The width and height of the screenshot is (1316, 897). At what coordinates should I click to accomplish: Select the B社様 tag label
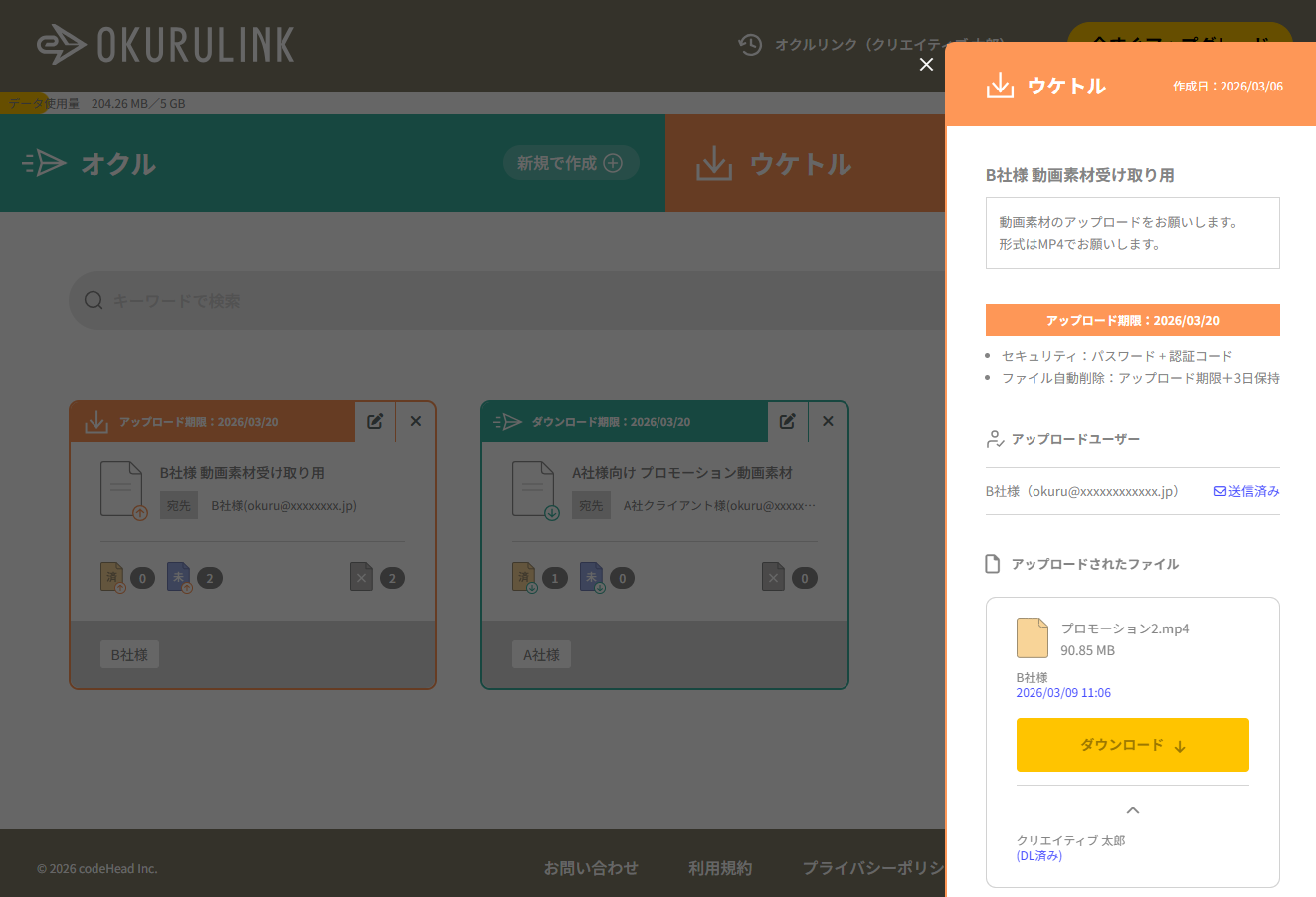(129, 655)
